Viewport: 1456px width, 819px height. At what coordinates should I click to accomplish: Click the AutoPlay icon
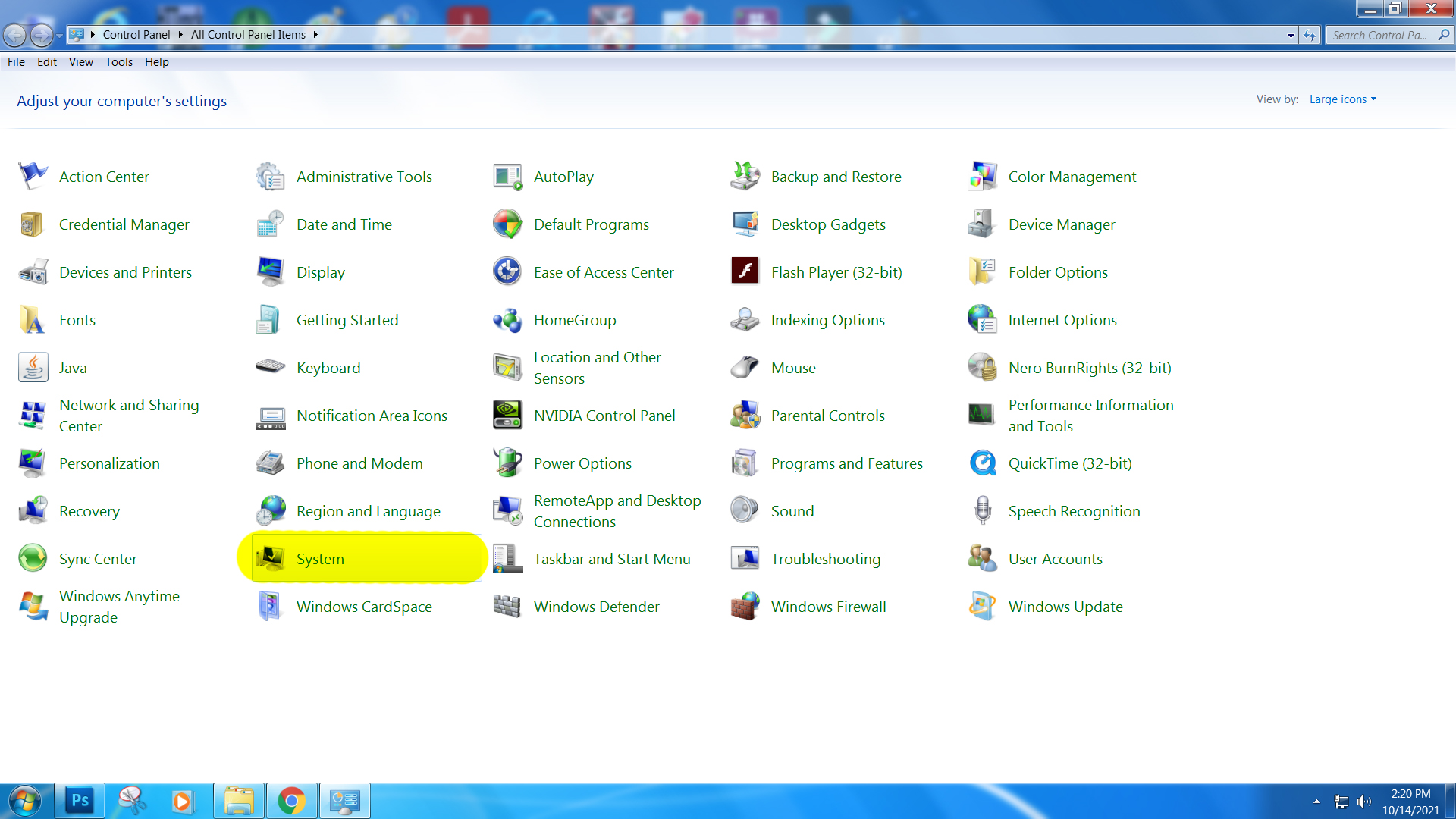(507, 177)
